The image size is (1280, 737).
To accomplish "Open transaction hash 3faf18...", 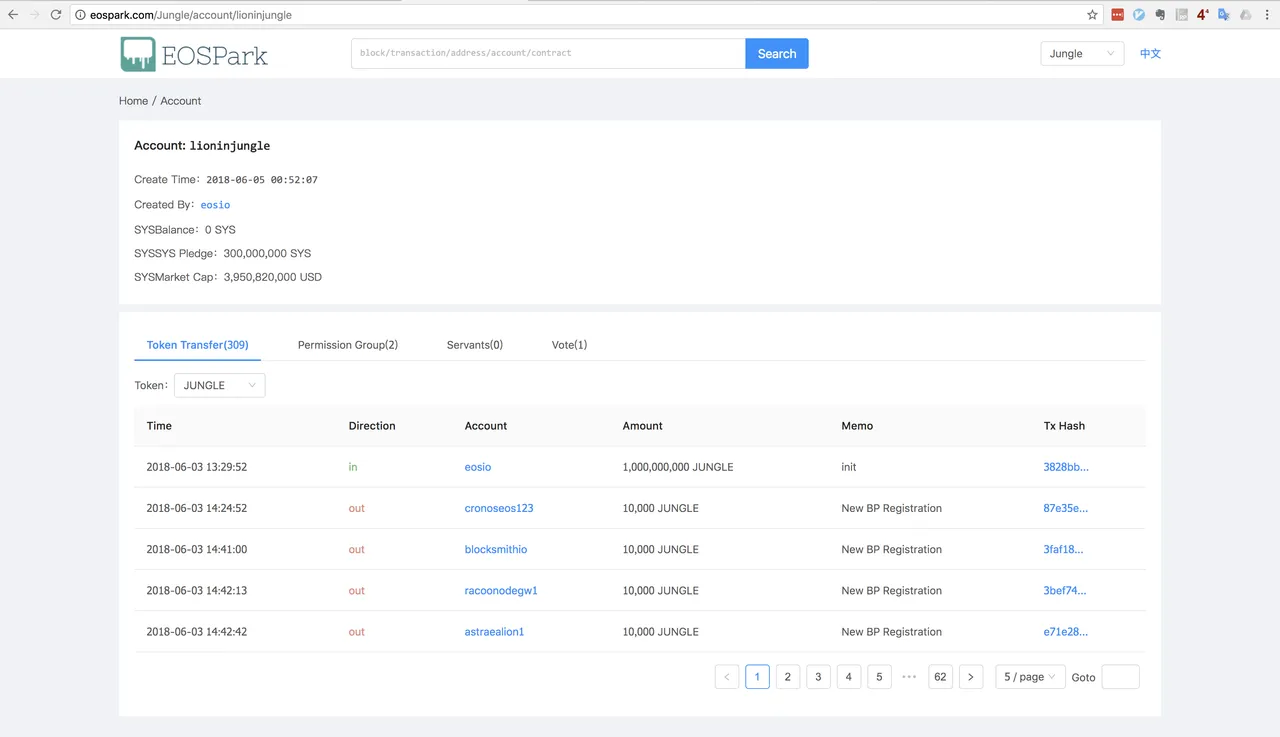I will click(1063, 549).
